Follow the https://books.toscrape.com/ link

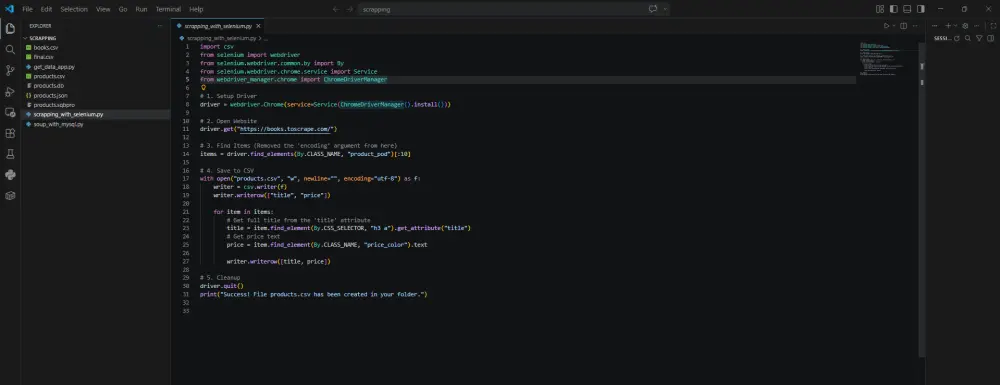click(286, 129)
